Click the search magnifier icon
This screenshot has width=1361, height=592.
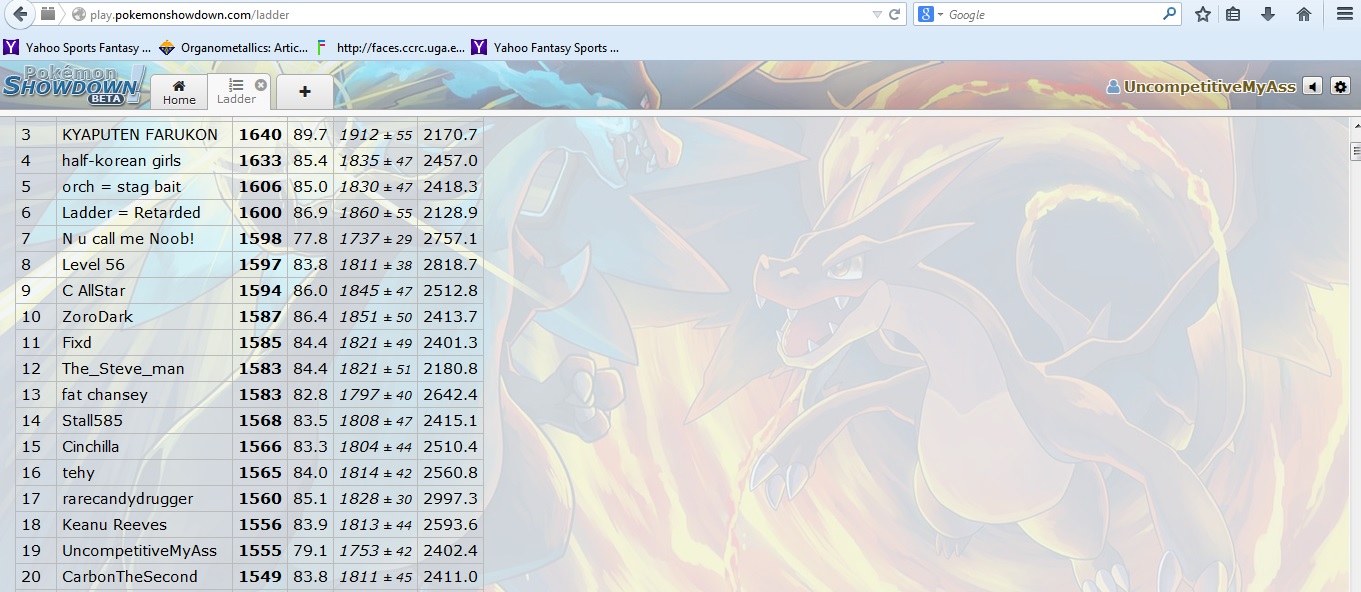pyautogui.click(x=1169, y=14)
